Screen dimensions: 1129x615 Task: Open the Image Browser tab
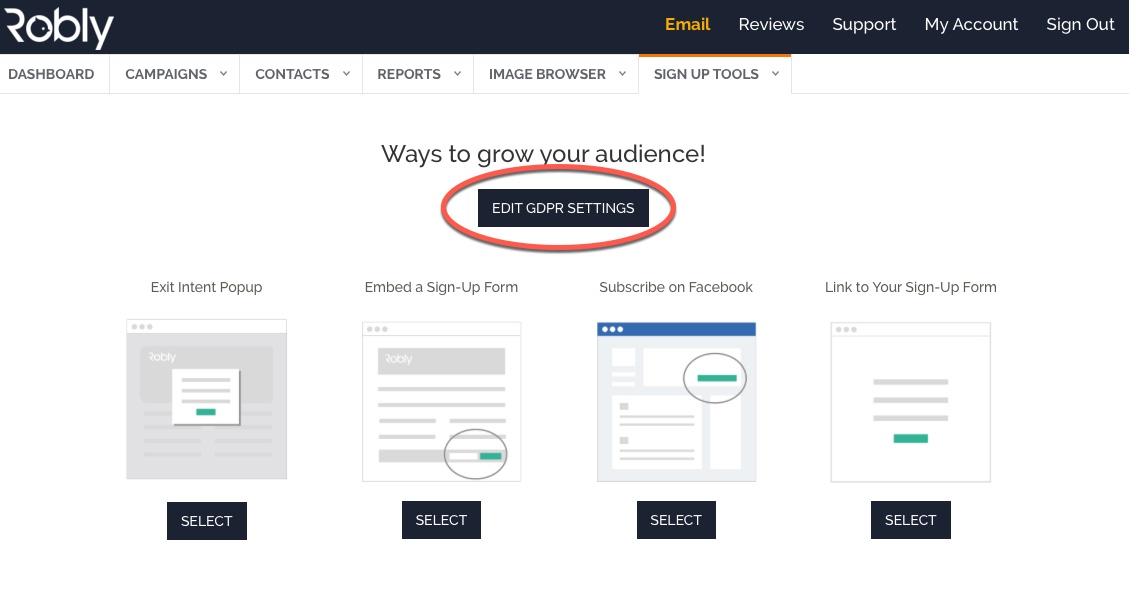click(547, 74)
